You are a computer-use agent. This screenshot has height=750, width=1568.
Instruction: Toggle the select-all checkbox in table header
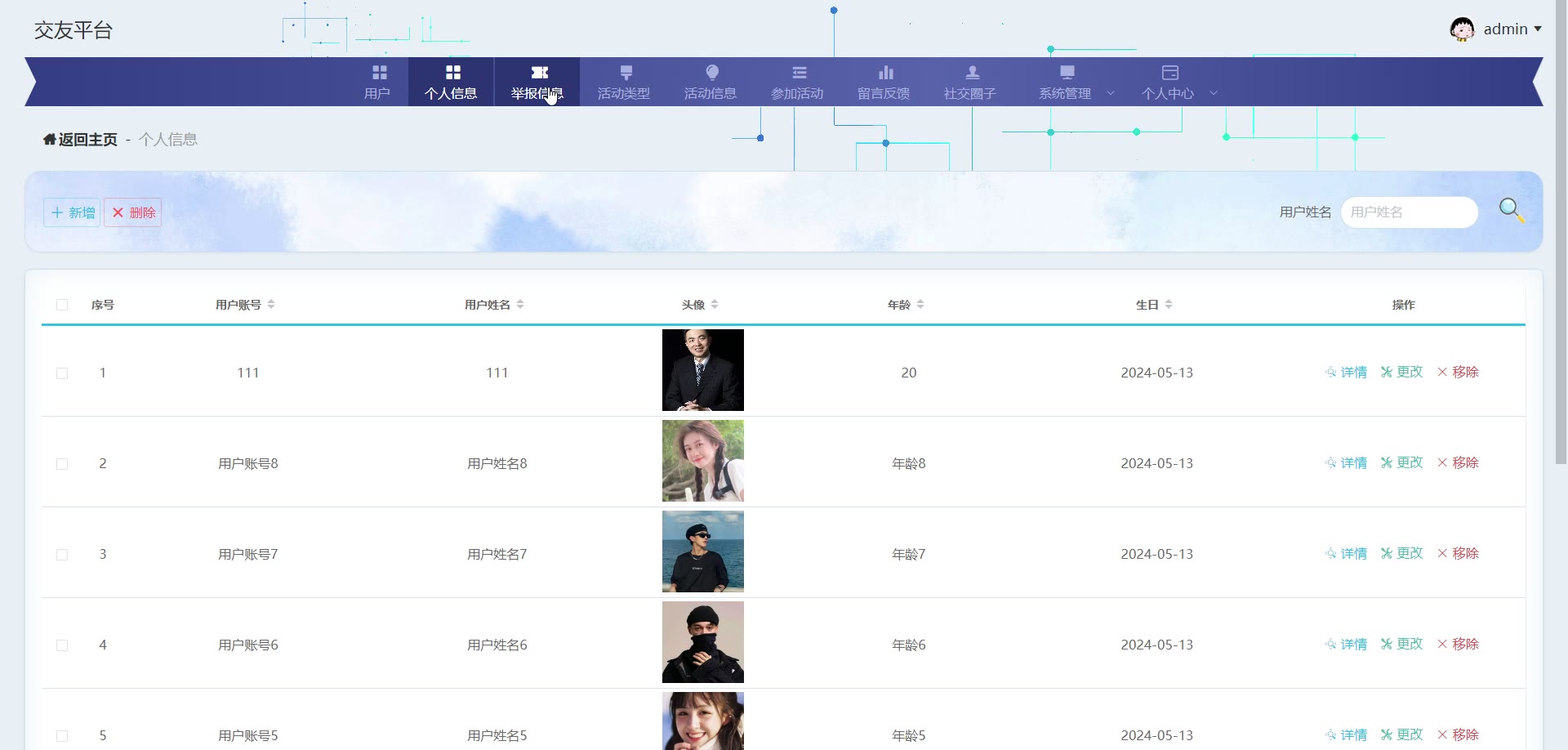62,305
